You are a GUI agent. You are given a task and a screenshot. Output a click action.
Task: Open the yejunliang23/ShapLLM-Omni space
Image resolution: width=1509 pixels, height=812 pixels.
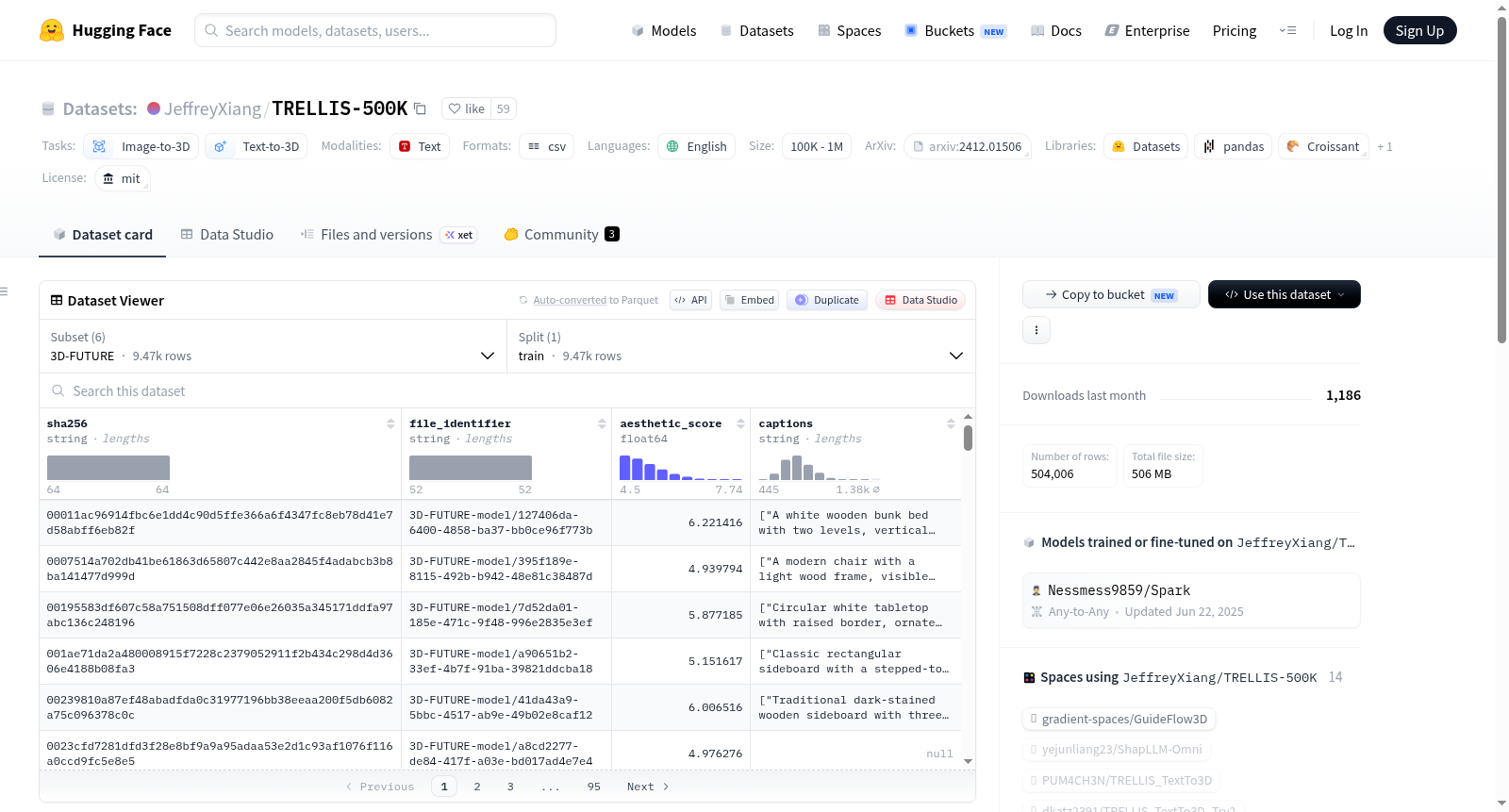pyautogui.click(x=1117, y=750)
